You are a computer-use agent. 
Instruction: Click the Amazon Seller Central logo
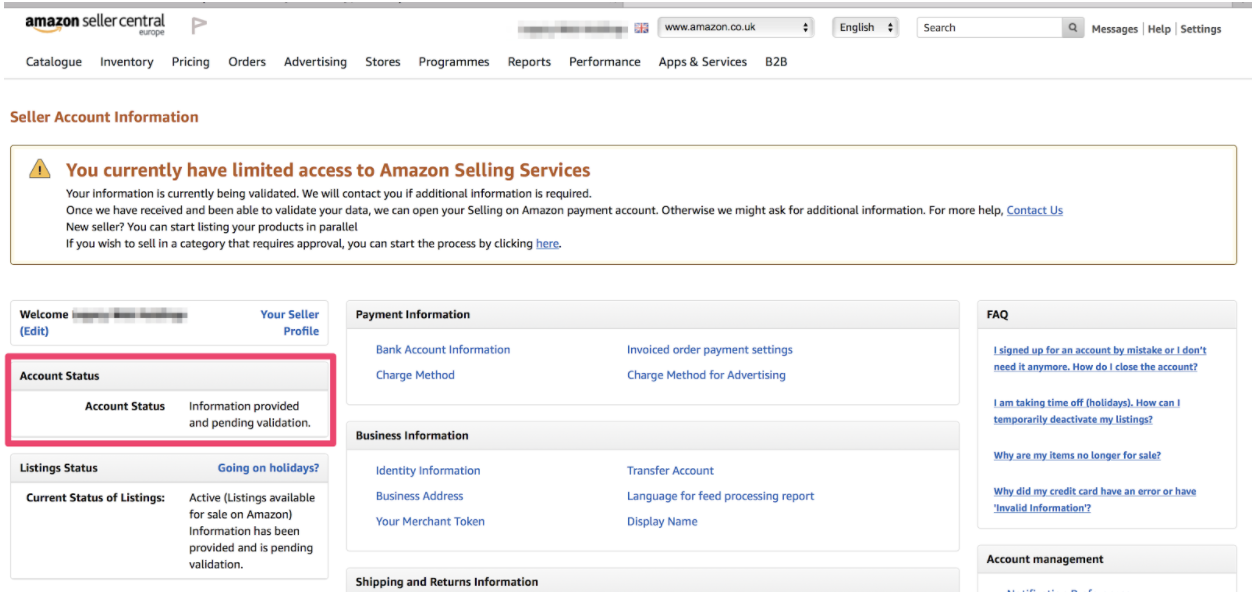(95, 24)
